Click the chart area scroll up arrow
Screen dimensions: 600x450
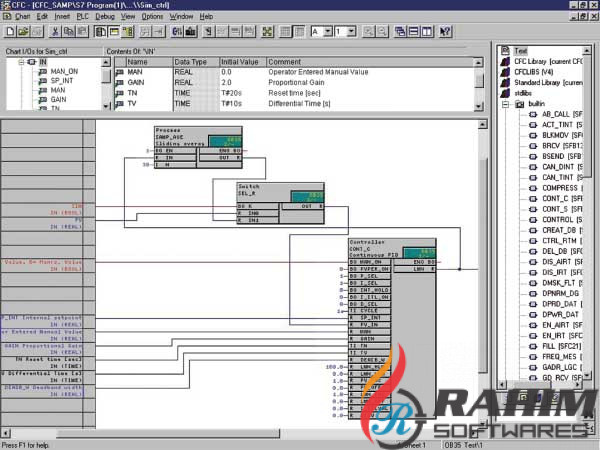(x=483, y=124)
